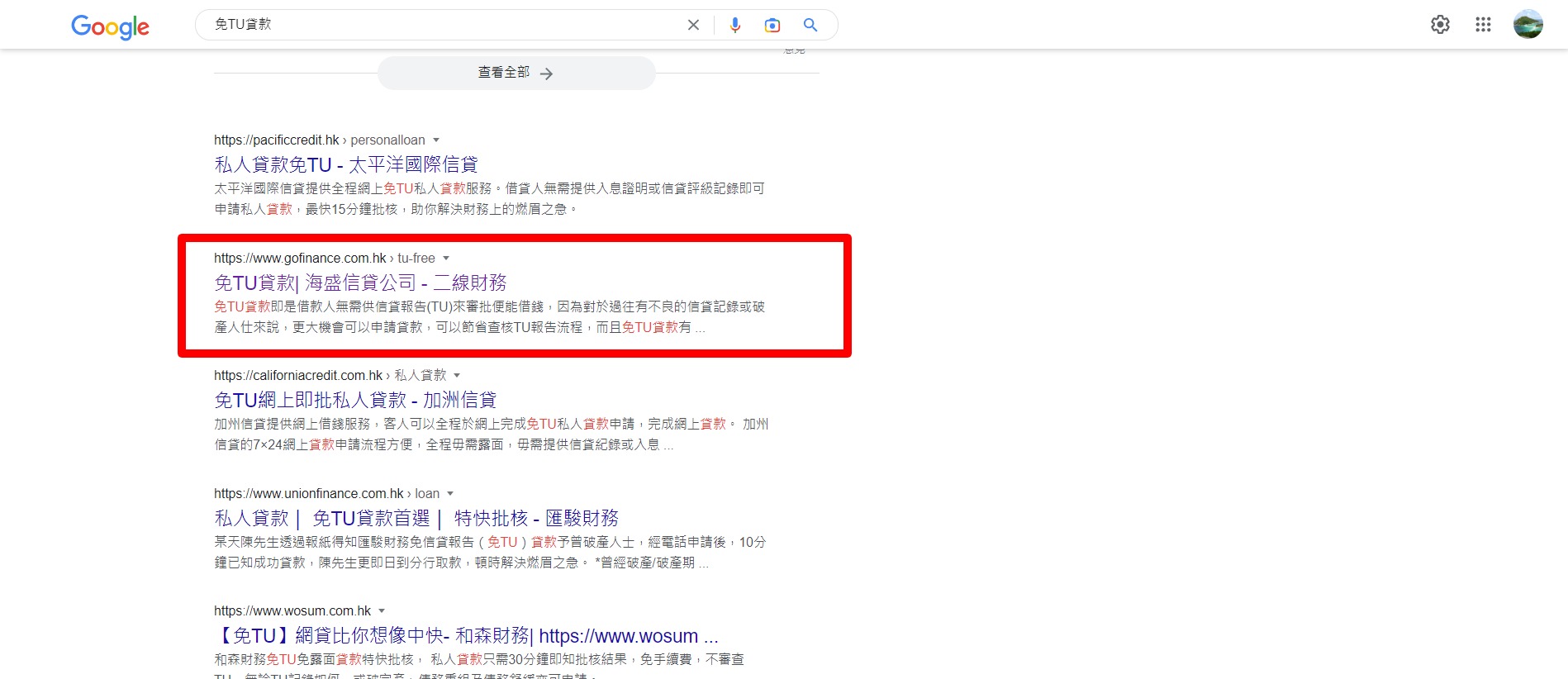Clear the search box text

pyautogui.click(x=693, y=25)
